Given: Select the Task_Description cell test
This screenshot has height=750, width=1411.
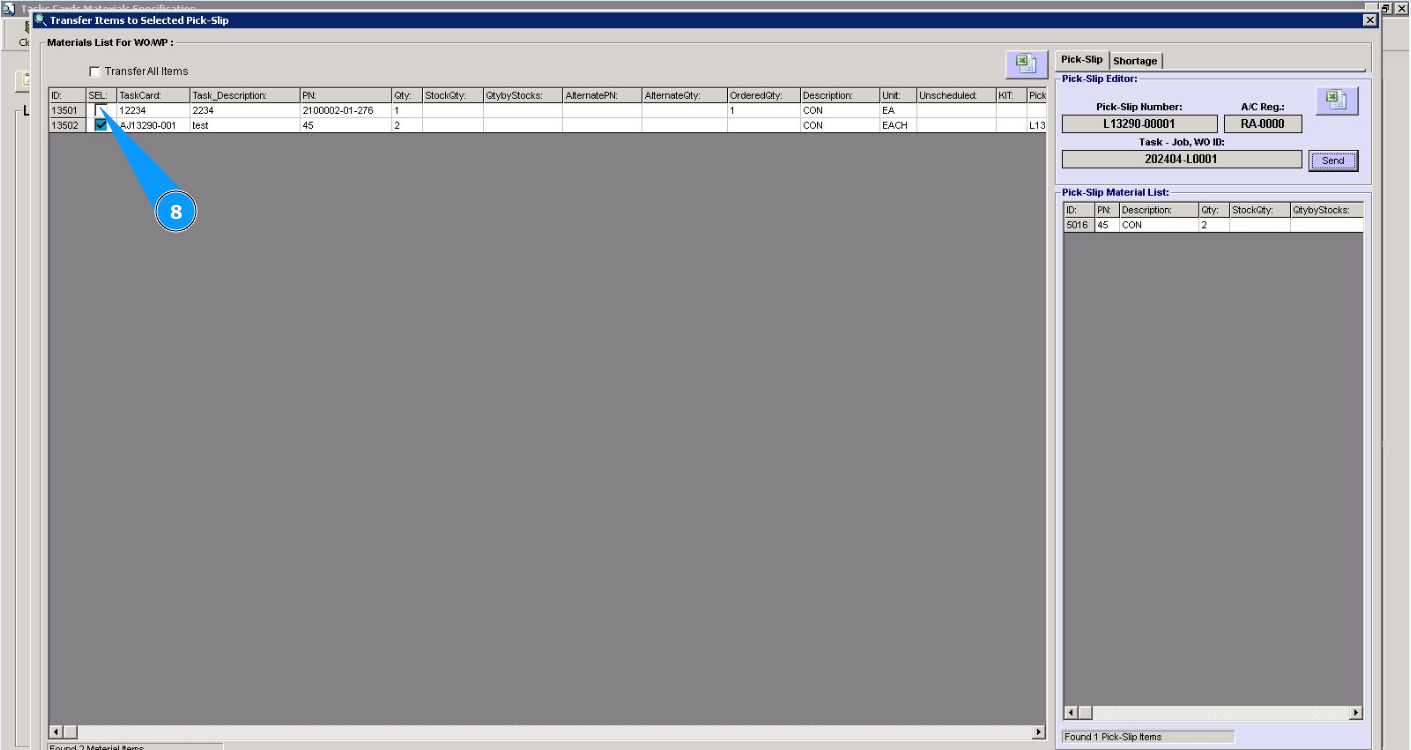Looking at the screenshot, I should click(244, 125).
